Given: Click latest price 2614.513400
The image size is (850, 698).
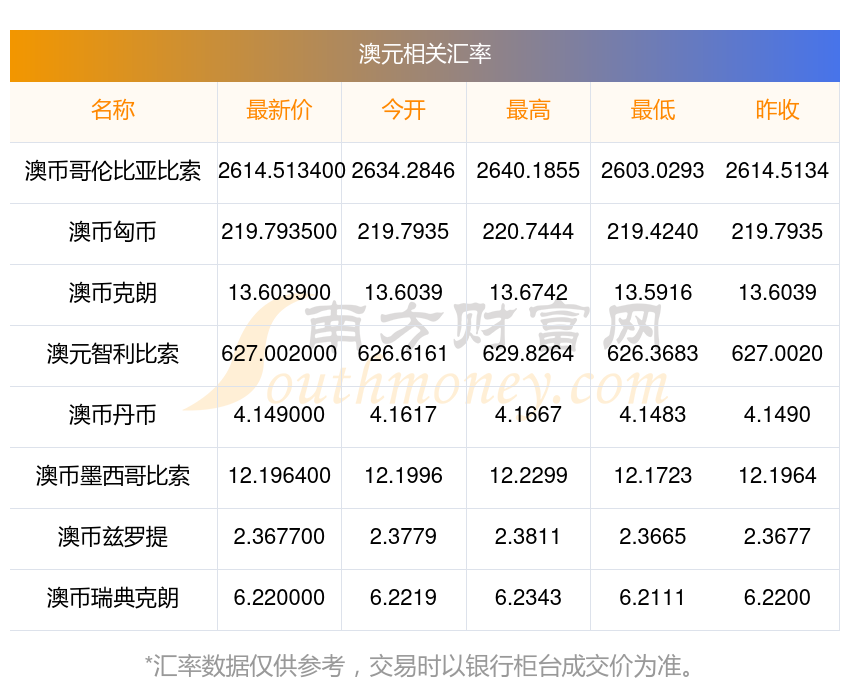Looking at the screenshot, I should coord(281,171).
